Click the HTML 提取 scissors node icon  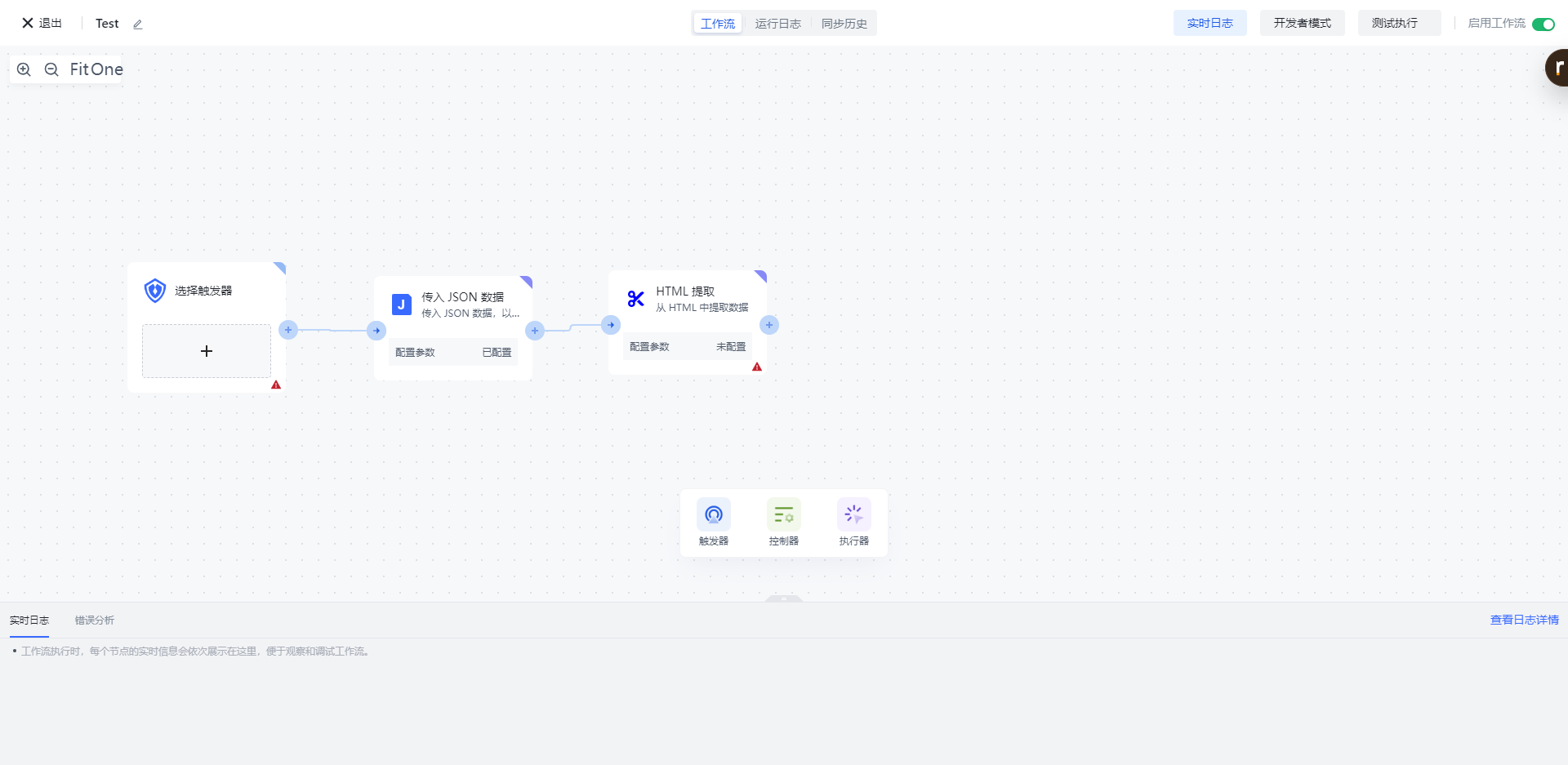pyautogui.click(x=635, y=299)
